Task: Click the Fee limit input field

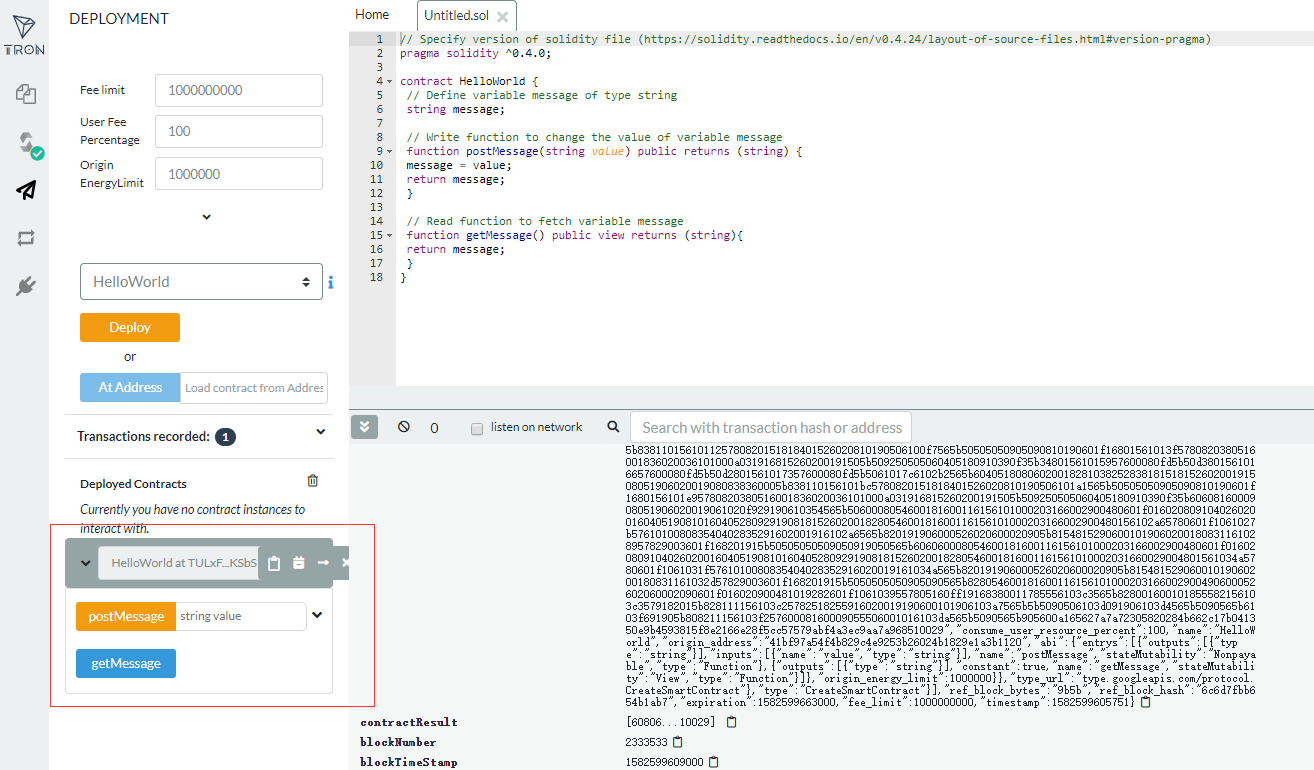Action: coord(239,90)
